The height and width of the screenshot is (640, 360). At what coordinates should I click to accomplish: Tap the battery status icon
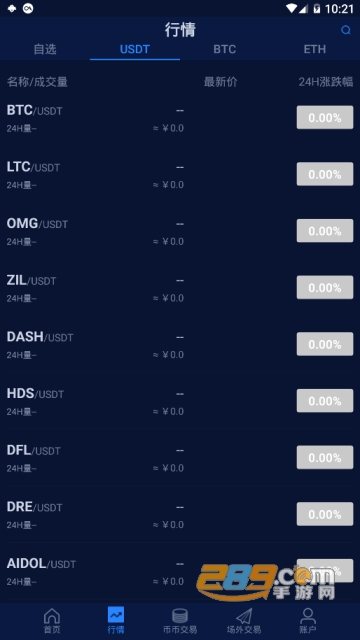(317, 8)
